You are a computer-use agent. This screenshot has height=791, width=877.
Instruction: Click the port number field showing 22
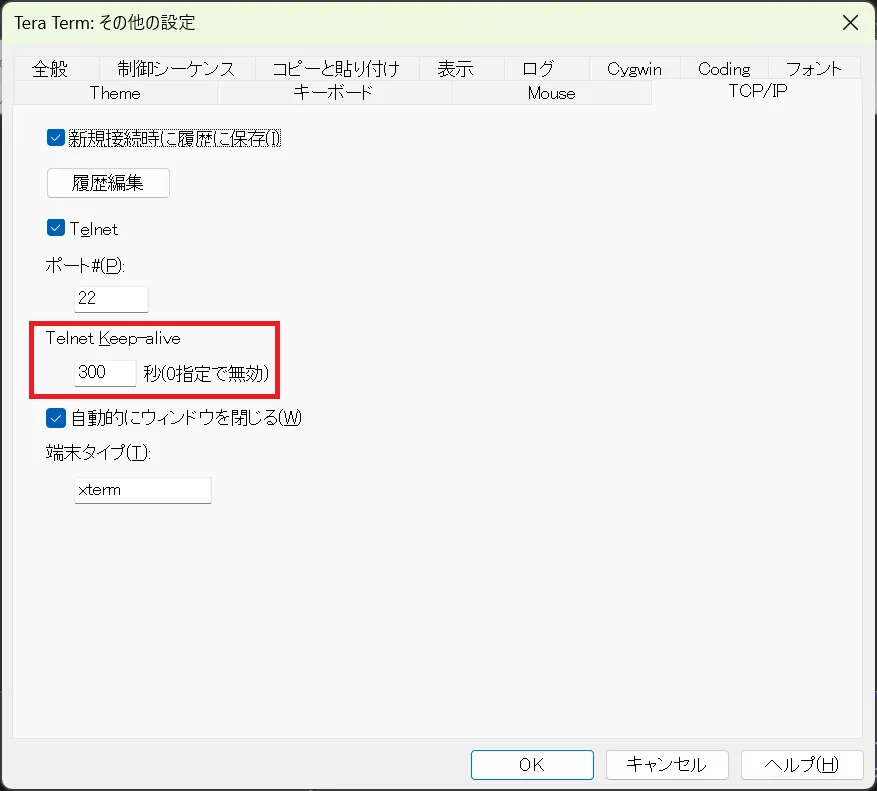click(111, 298)
